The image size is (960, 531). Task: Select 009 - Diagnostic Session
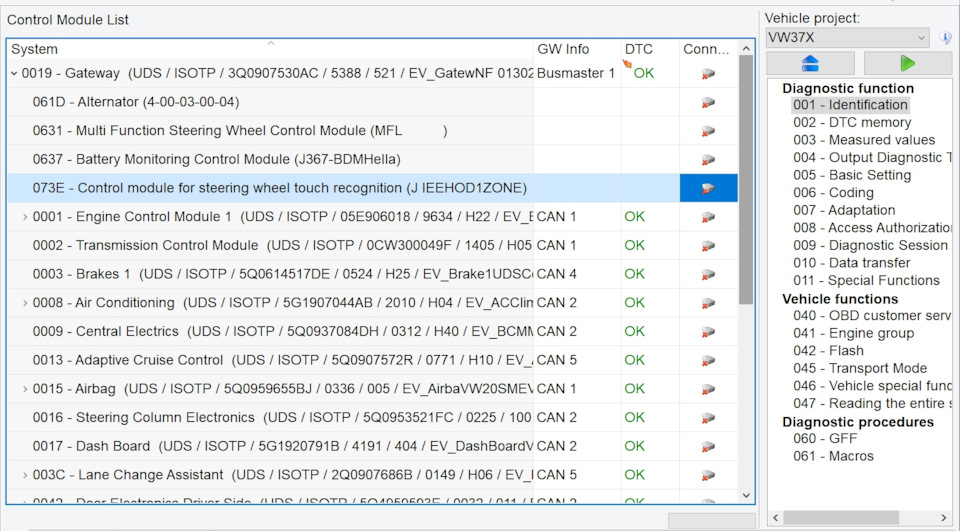pos(870,246)
